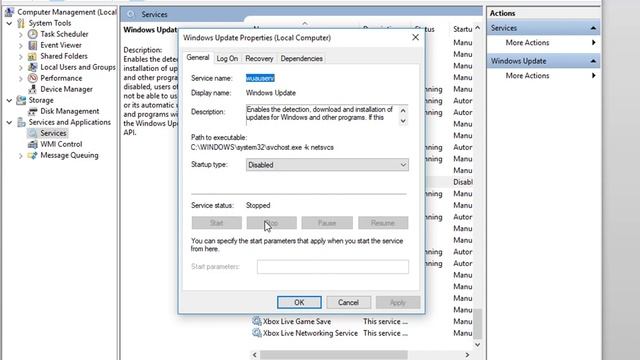Expand the Performance node

click(x=21, y=79)
